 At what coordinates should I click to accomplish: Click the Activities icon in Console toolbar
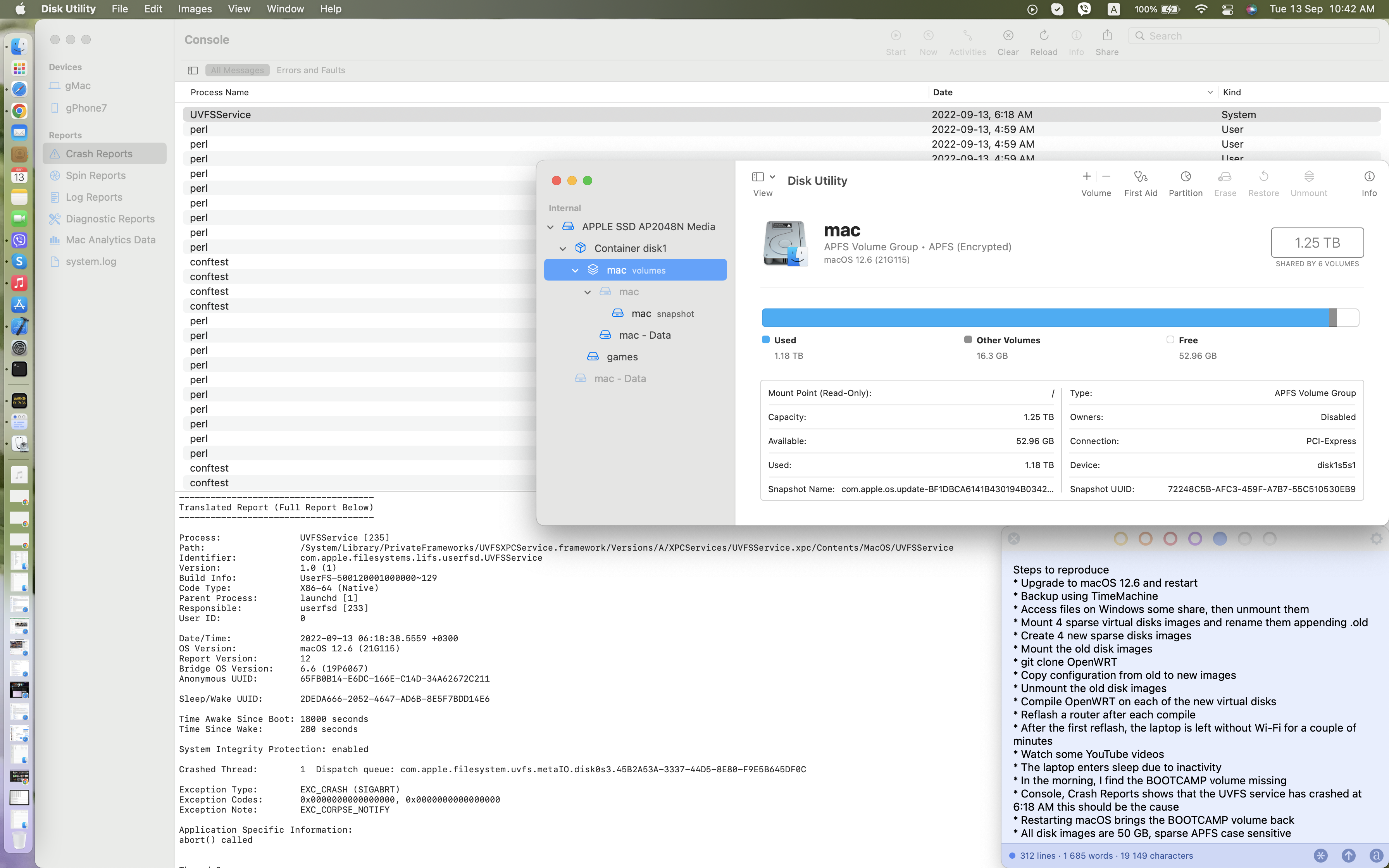tap(967, 36)
